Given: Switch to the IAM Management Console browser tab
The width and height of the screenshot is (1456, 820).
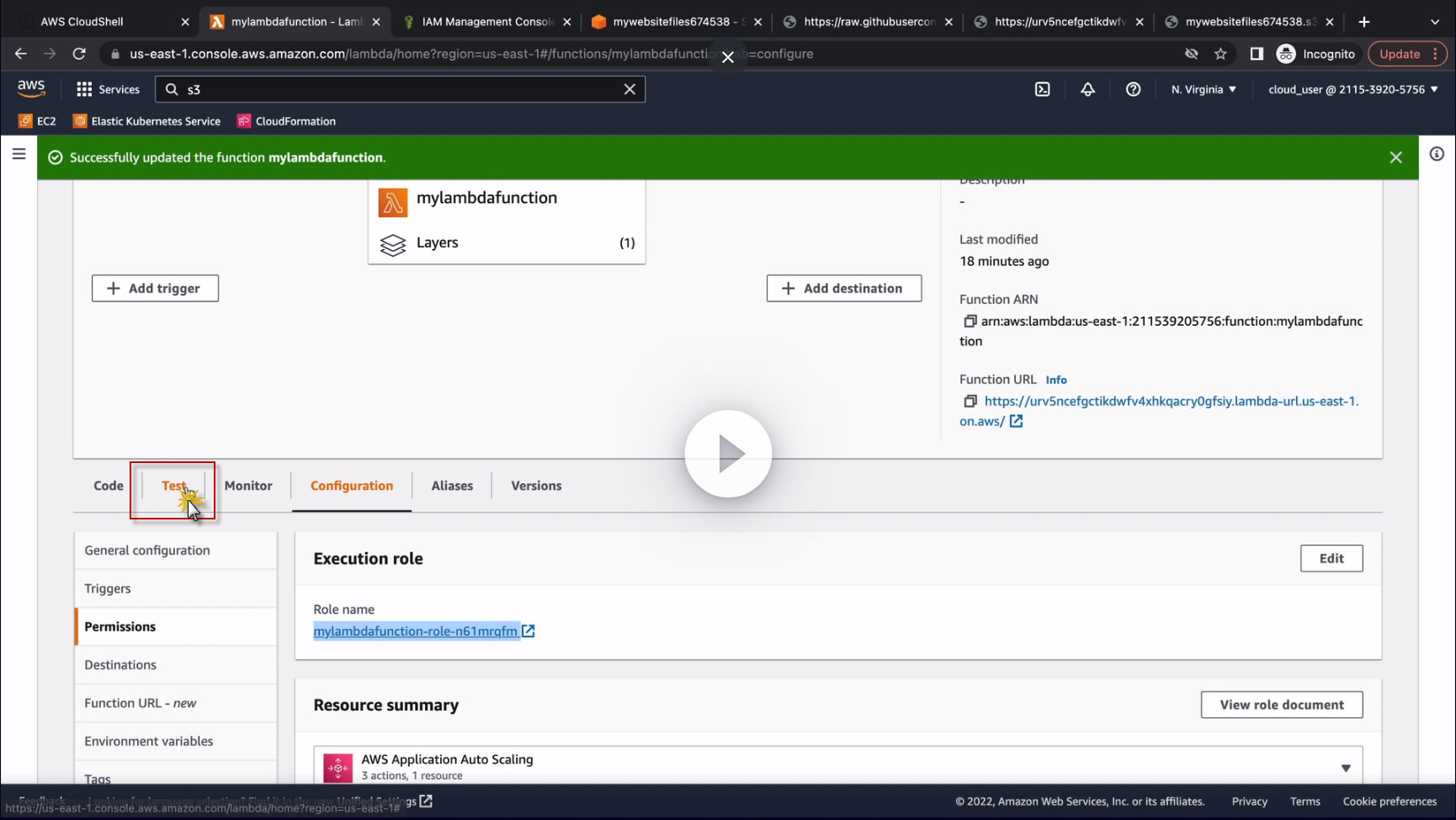Looking at the screenshot, I should point(487,22).
